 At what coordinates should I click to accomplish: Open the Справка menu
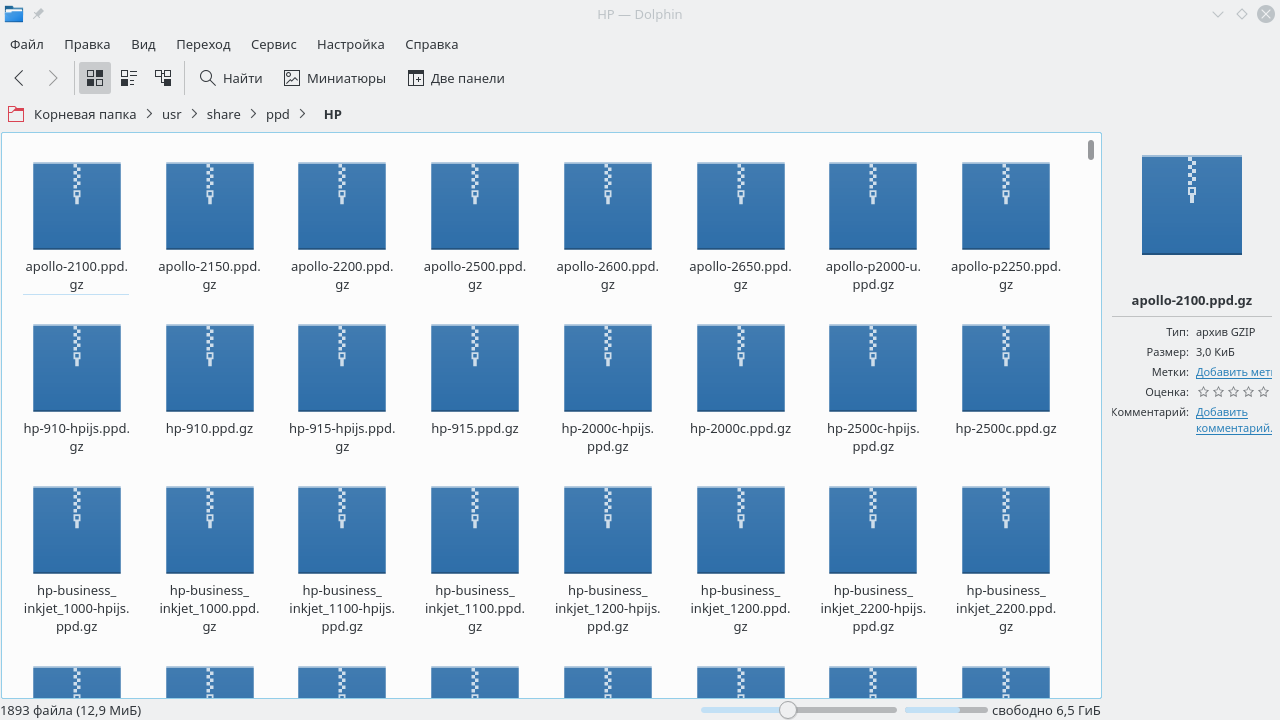[432, 44]
